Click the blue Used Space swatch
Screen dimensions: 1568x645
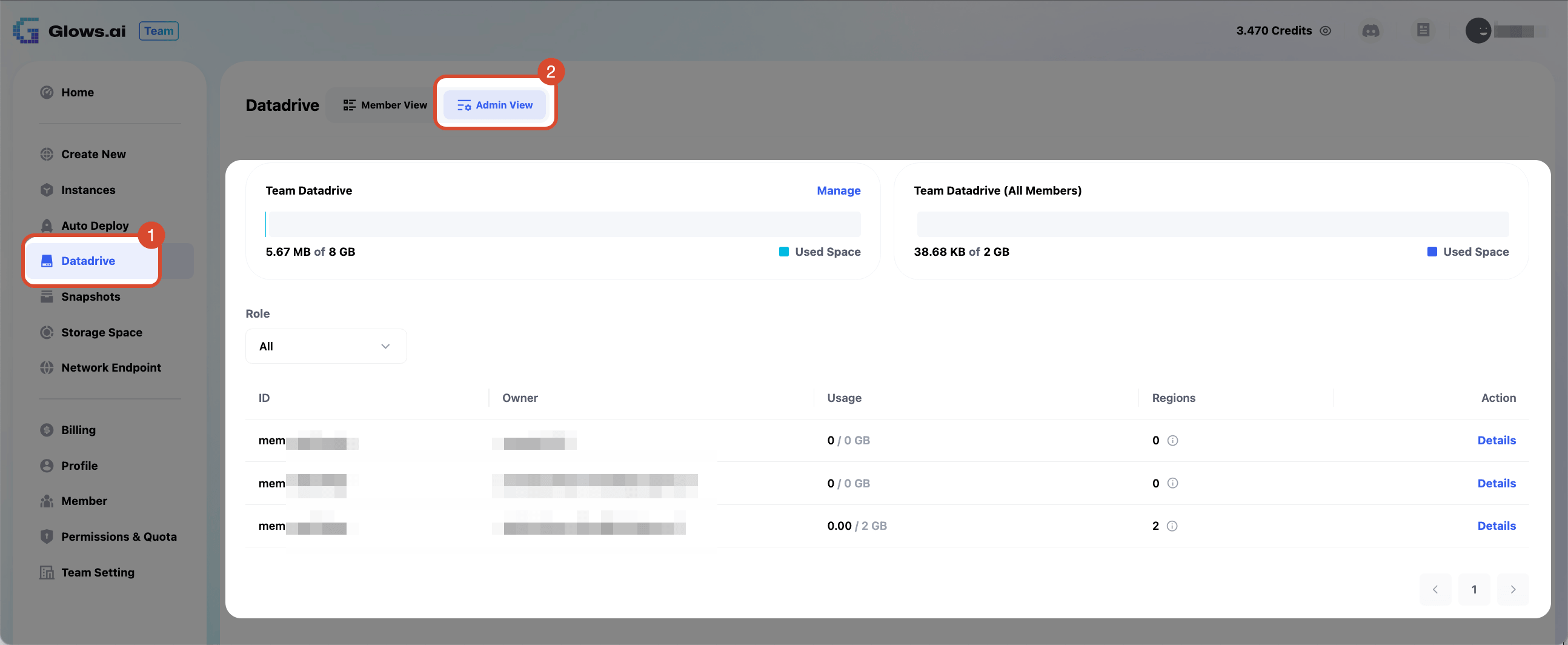pyautogui.click(x=1432, y=252)
